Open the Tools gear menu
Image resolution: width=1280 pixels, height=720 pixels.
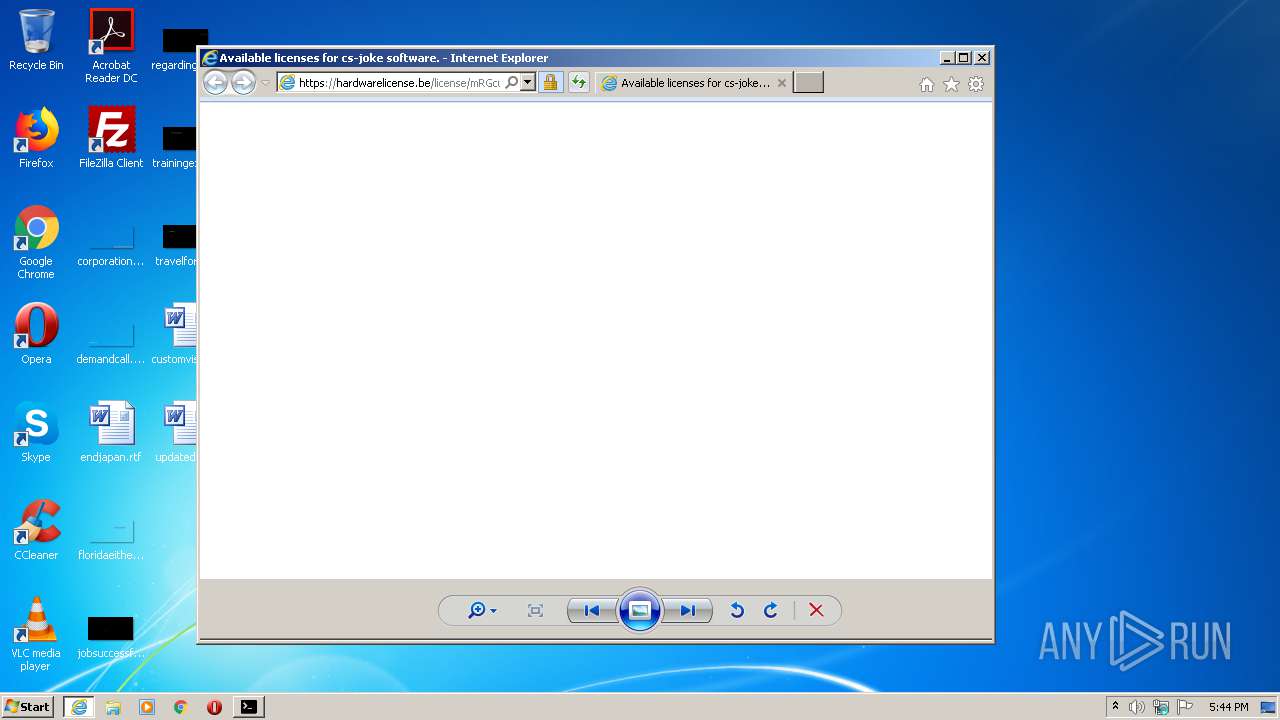[x=976, y=85]
